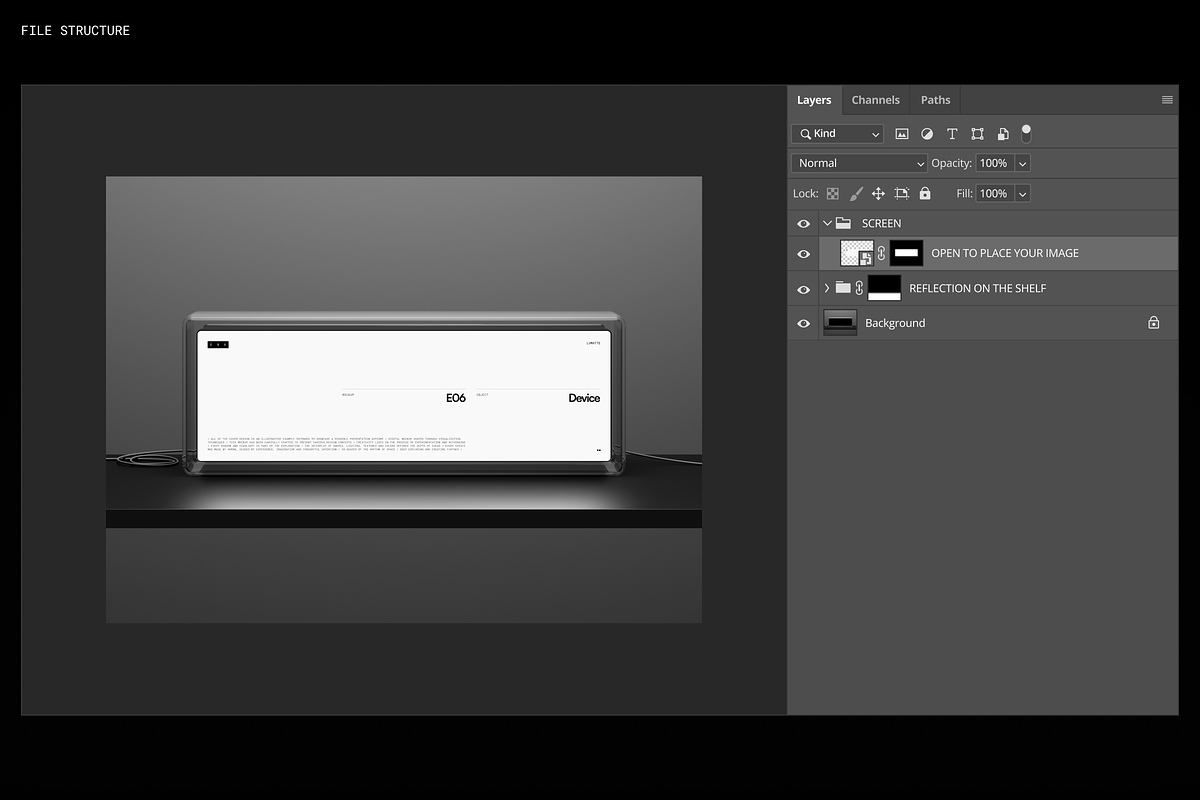Lock layer position
The height and width of the screenshot is (800, 1200).
(x=878, y=194)
